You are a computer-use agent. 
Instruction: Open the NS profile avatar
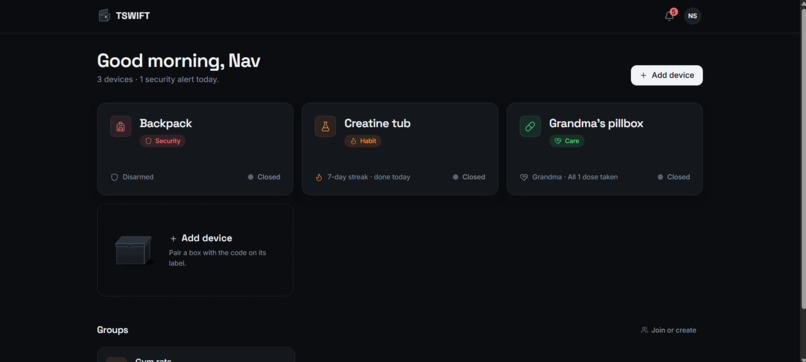(x=692, y=16)
